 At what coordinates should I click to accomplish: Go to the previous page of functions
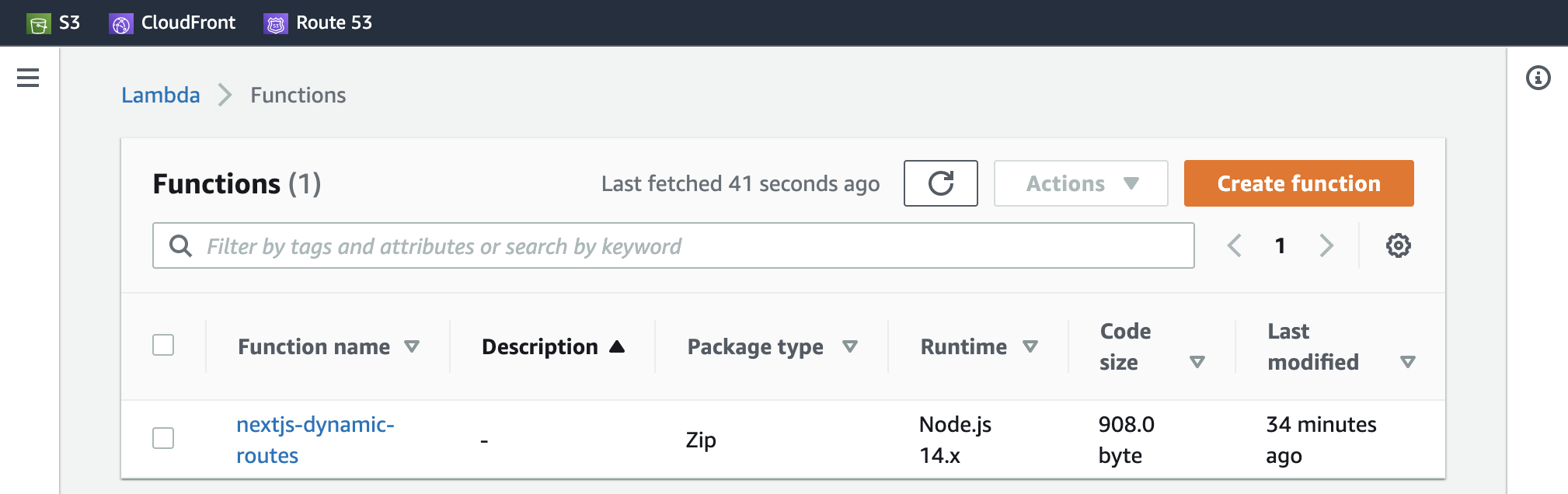(x=1235, y=245)
